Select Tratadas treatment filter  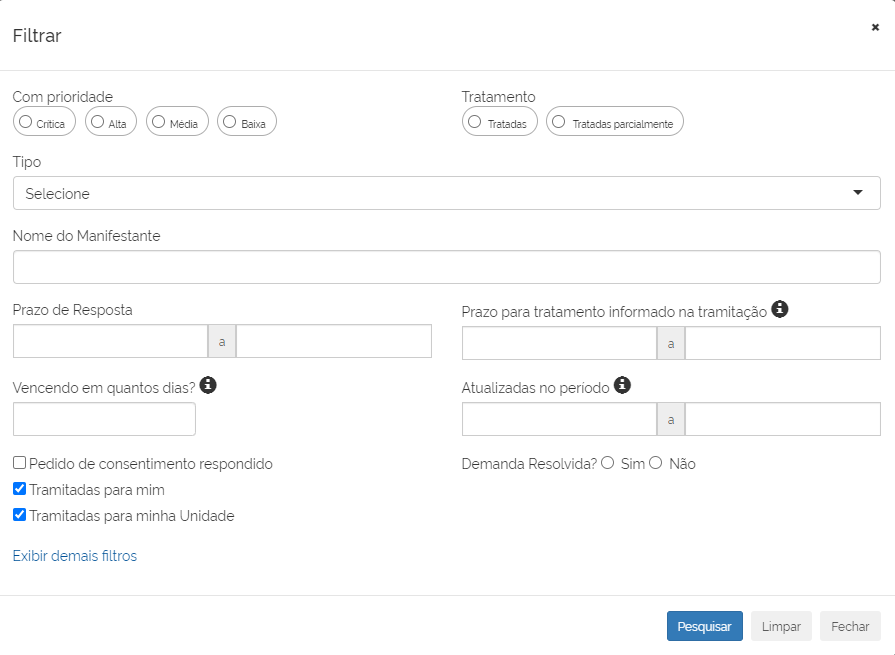click(x=475, y=122)
